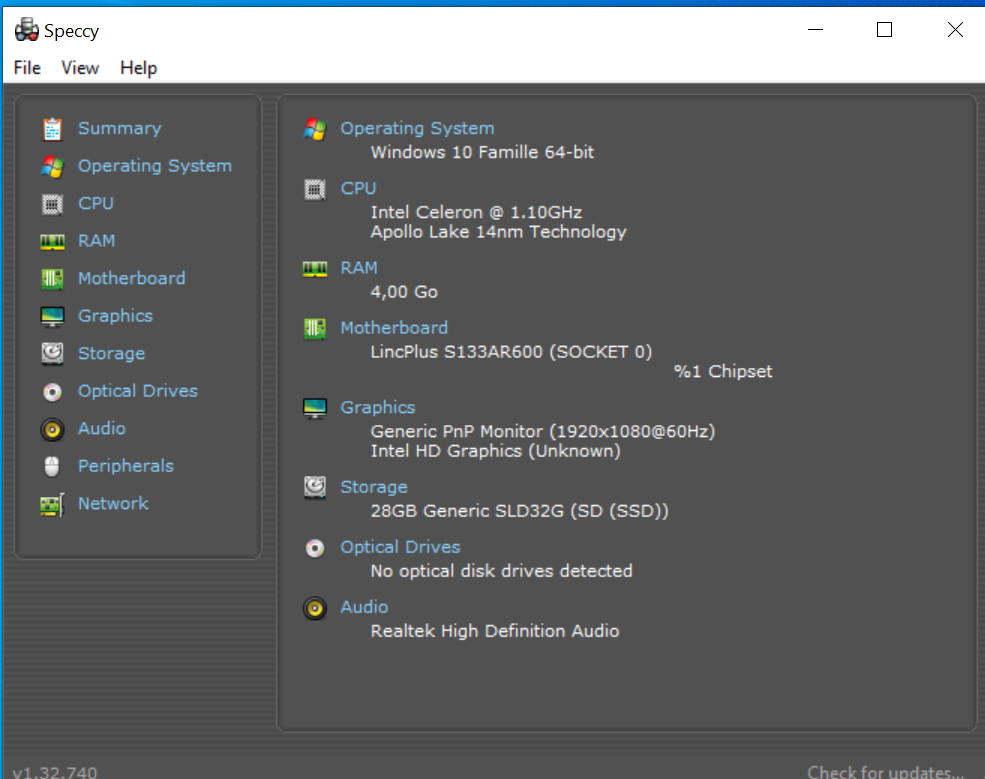Click Apollo Lake 14nm Technology text

click(498, 232)
